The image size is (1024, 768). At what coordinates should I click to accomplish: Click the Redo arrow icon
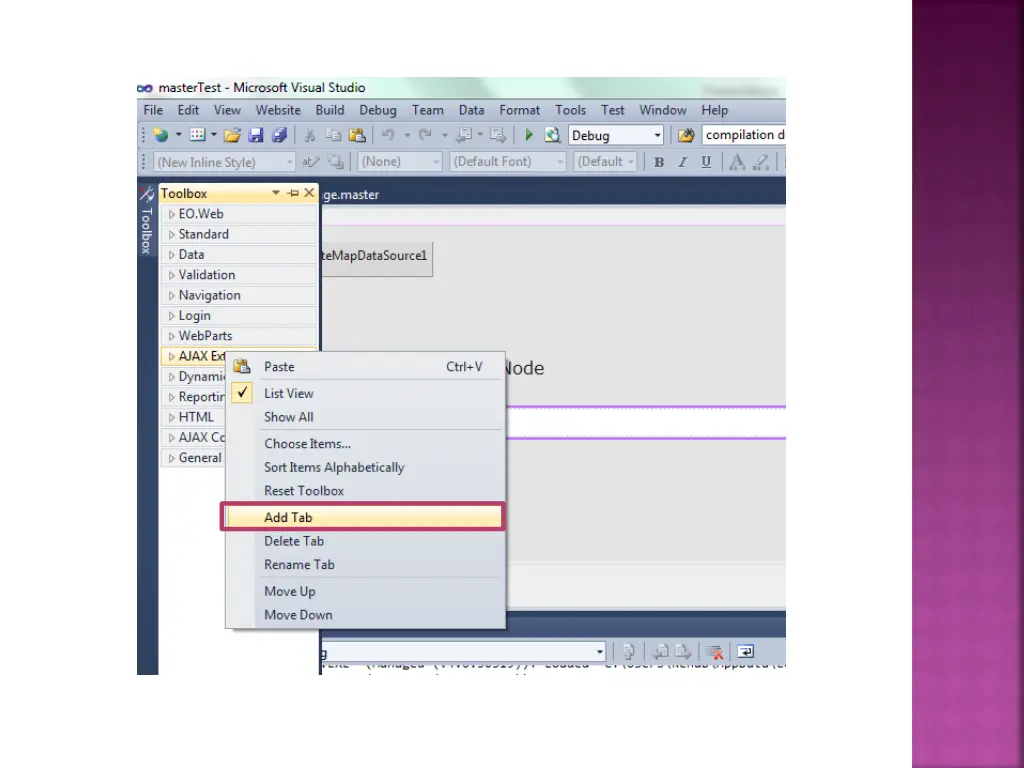425,135
